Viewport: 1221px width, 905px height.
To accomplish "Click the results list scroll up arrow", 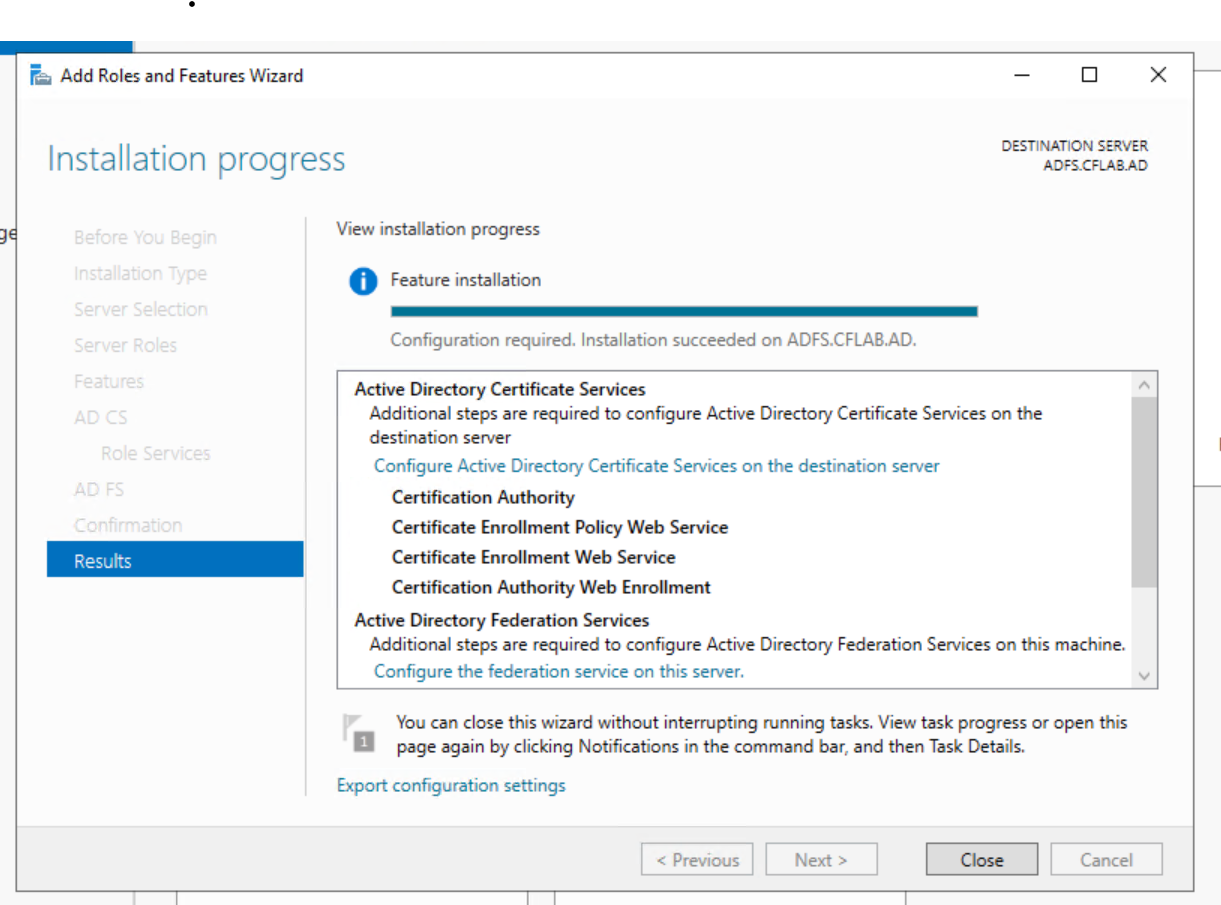I will (x=1145, y=385).
